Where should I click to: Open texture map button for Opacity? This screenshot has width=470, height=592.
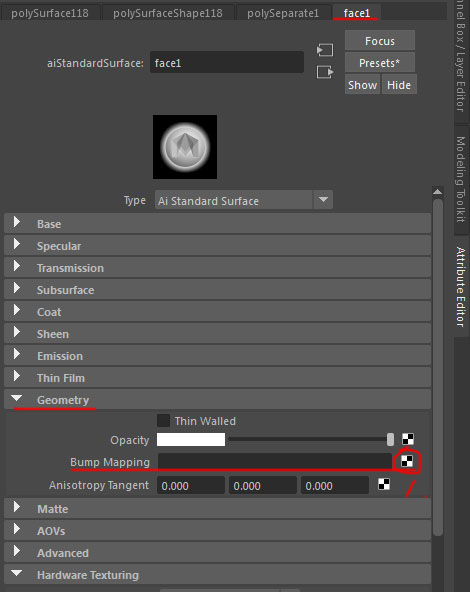click(x=408, y=439)
